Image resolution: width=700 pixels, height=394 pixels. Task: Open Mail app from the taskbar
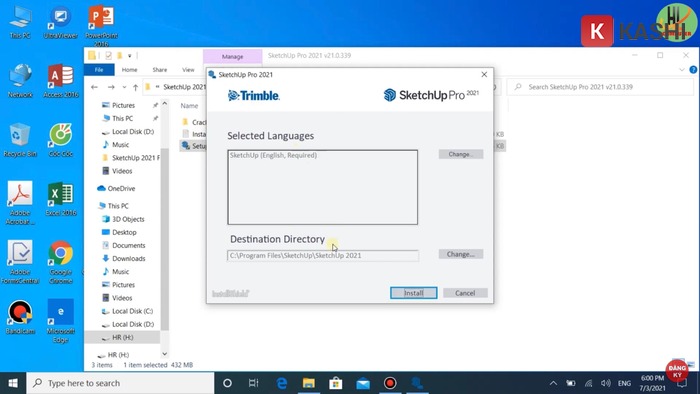coord(363,383)
